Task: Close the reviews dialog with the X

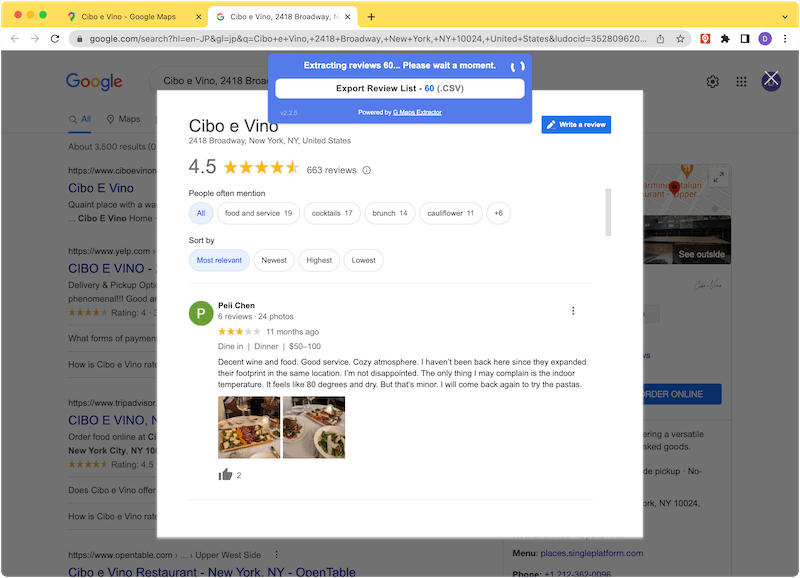Action: tap(771, 79)
